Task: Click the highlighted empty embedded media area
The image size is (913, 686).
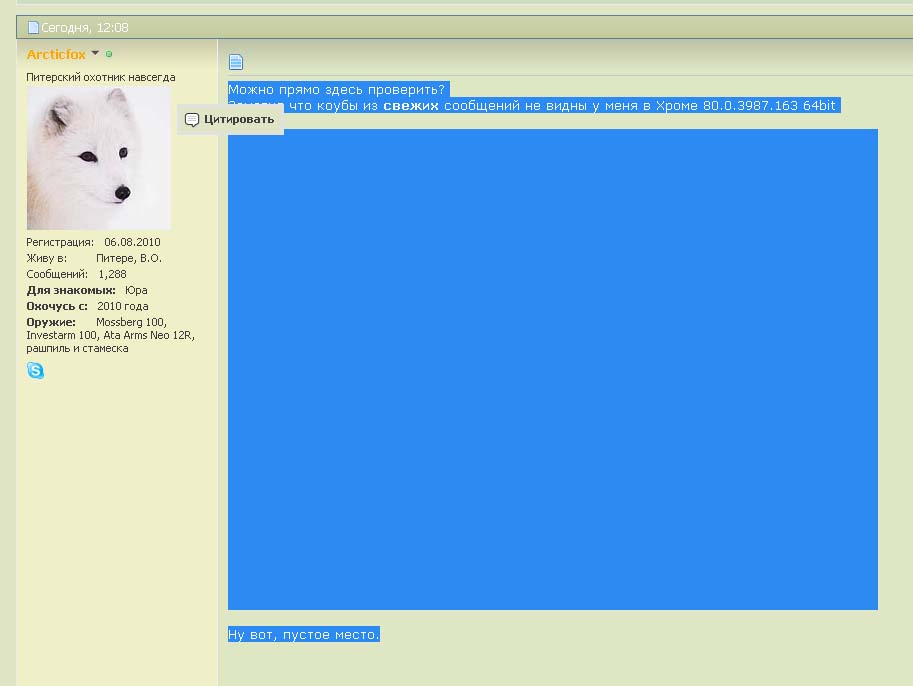Action: tap(552, 369)
